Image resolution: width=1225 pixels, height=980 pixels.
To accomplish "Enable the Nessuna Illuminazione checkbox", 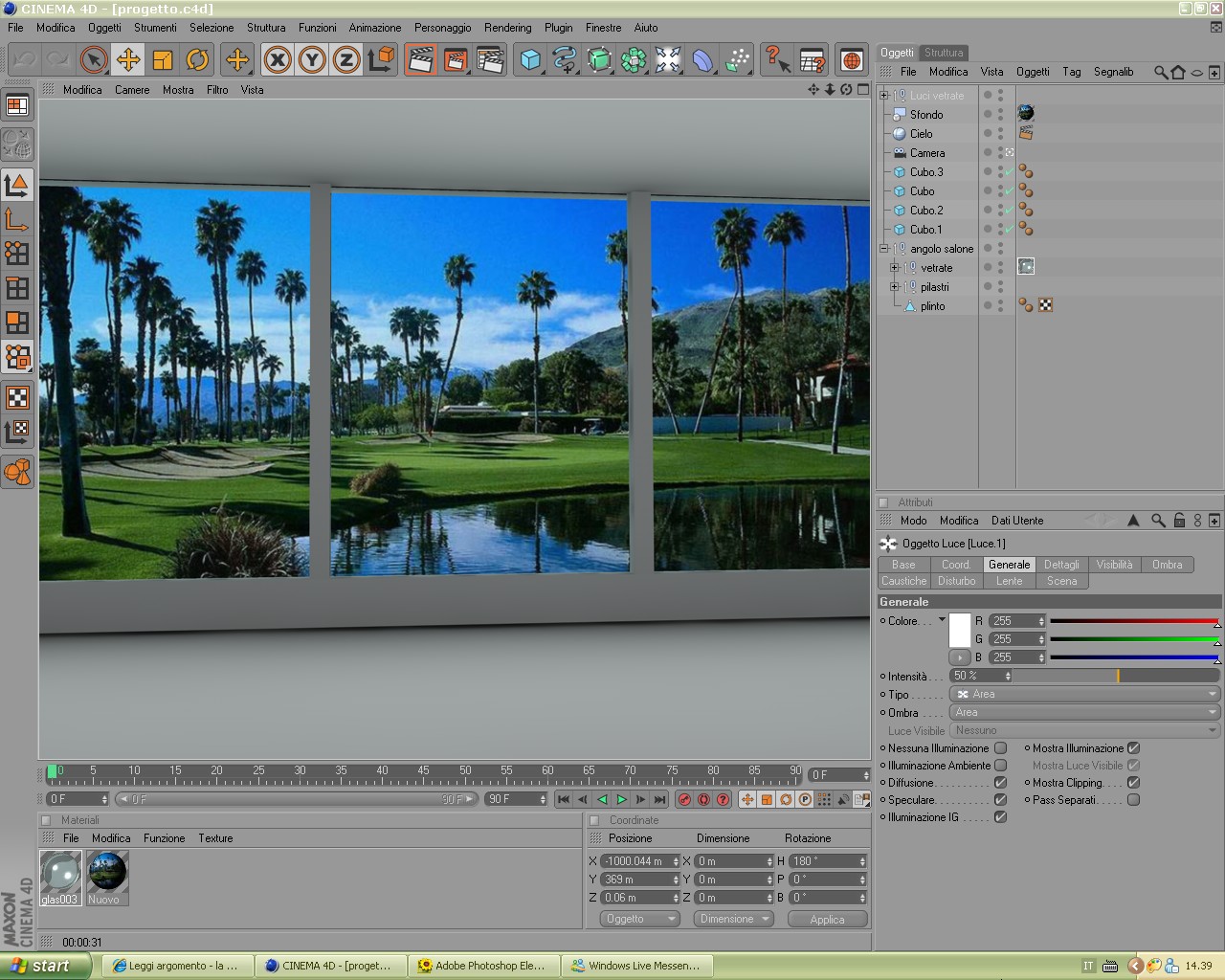I will [1000, 748].
